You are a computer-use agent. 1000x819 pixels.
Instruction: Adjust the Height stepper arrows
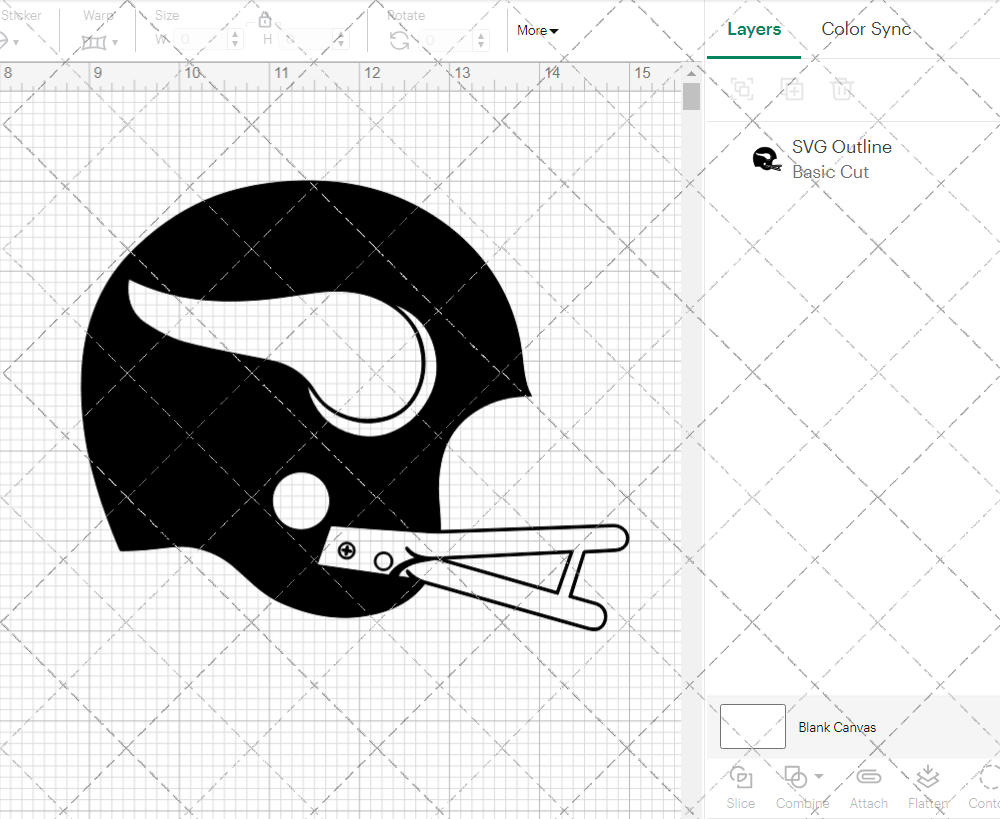click(341, 40)
